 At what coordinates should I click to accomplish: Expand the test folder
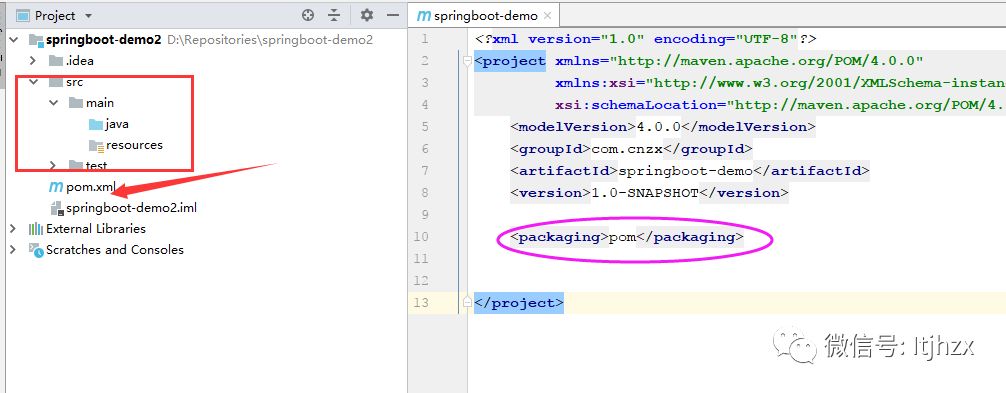(54, 165)
